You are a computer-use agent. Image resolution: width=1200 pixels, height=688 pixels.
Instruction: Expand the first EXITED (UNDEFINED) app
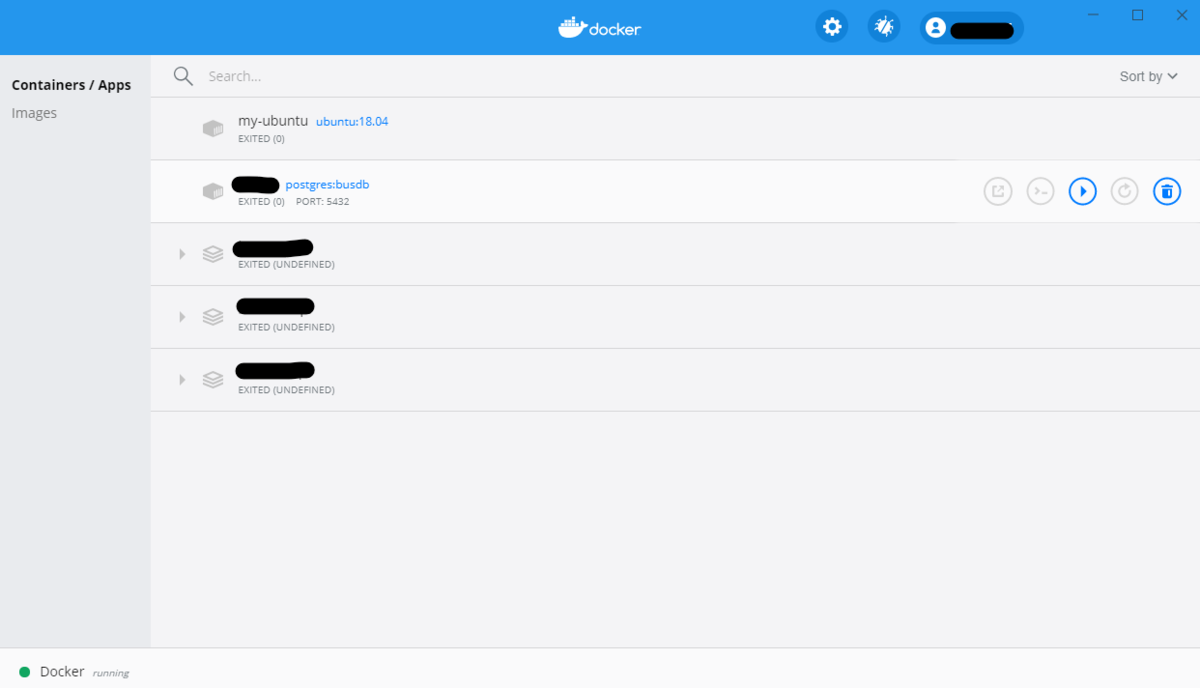182,254
